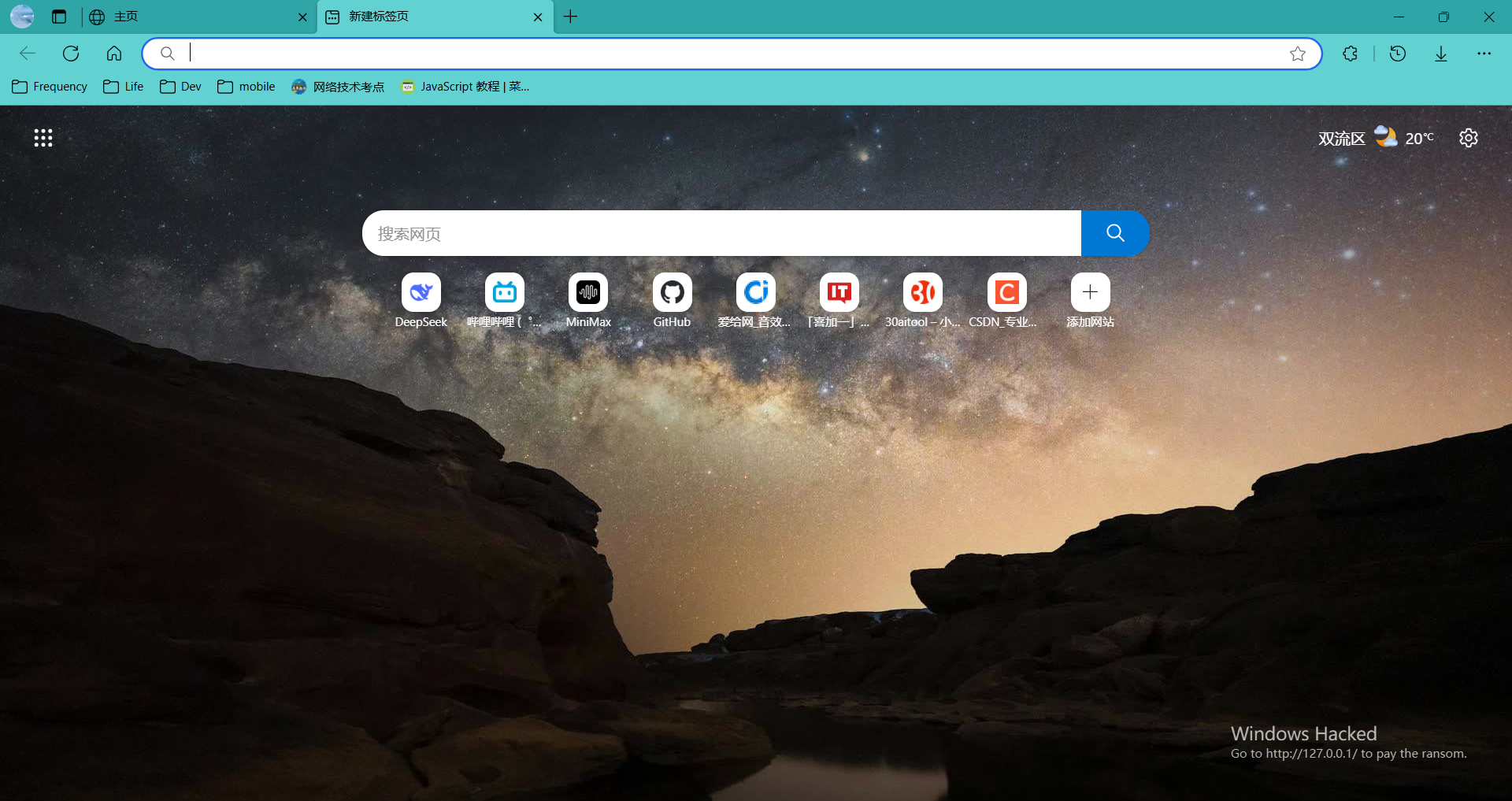
Task: Click the browser extensions puzzle icon
Action: pos(1350,54)
